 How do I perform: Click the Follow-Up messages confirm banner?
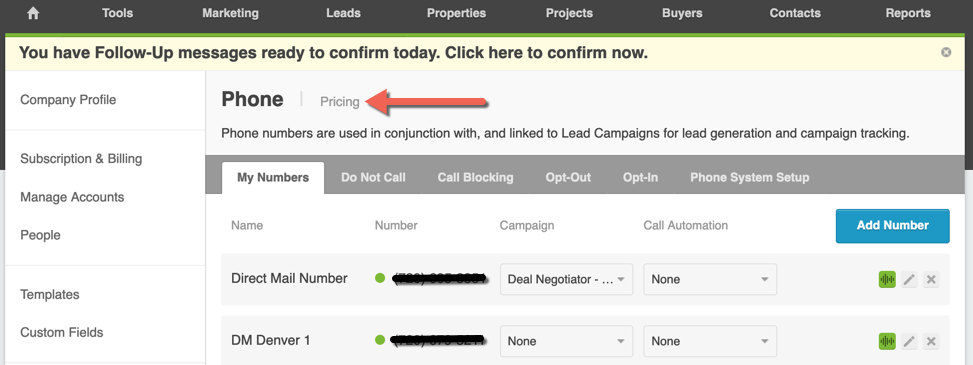[x=333, y=53]
